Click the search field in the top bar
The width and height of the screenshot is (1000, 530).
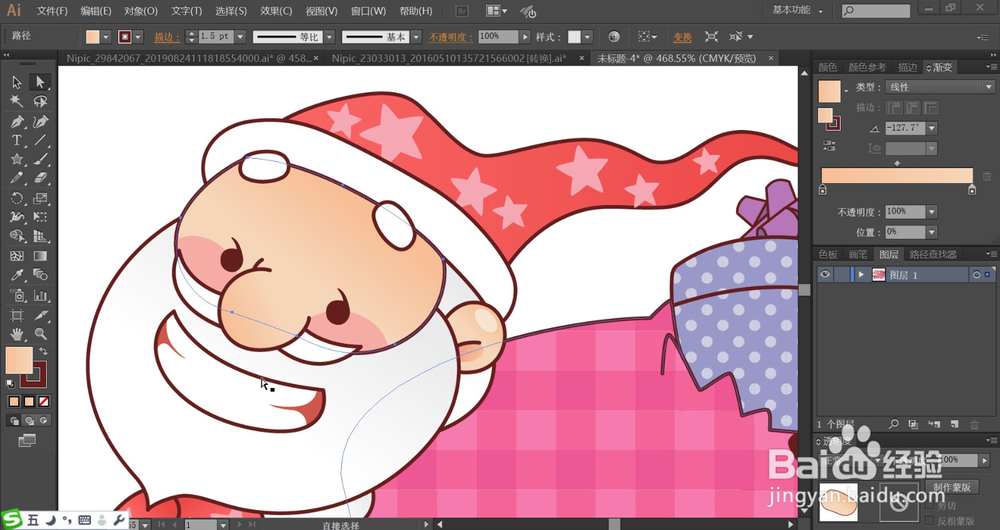(876, 11)
